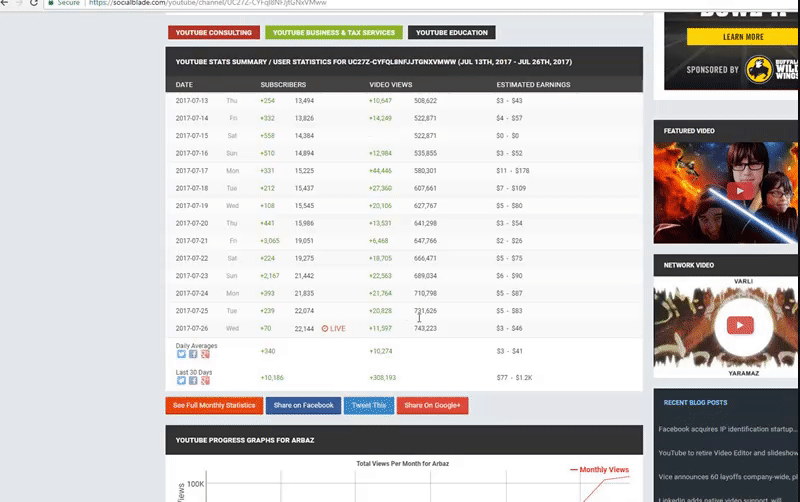Viewport: 800px width, 502px height.
Task: Click the +10,186 last 30 days subscribers
Action: [272, 378]
